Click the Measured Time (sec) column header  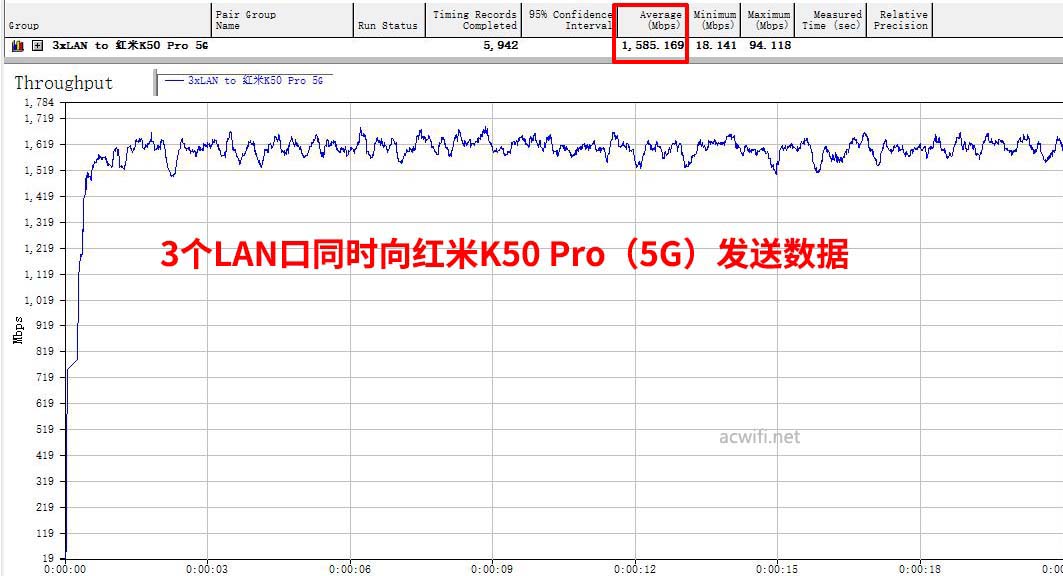(830, 20)
